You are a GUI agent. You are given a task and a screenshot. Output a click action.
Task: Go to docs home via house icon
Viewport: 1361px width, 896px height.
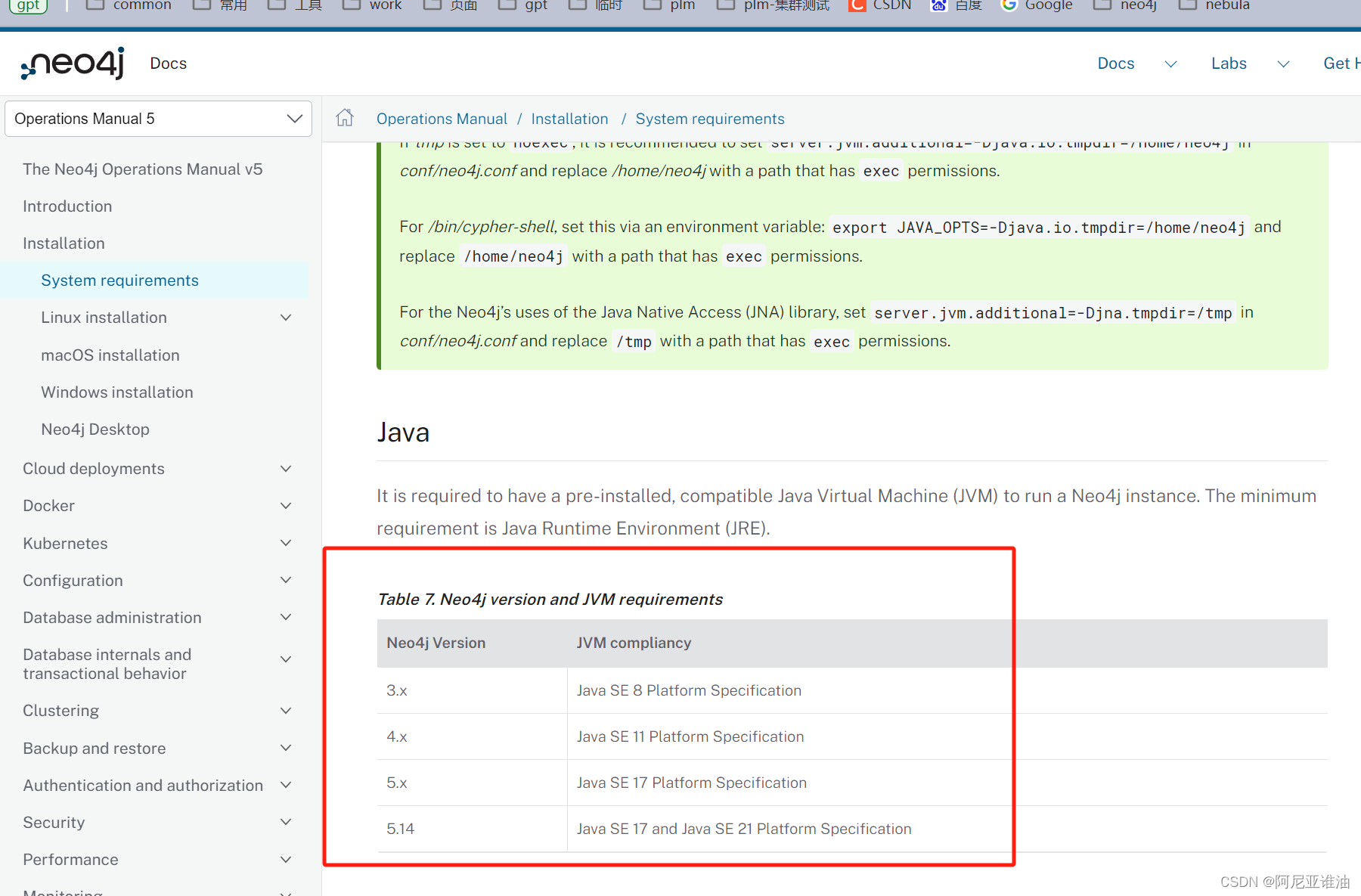click(345, 118)
